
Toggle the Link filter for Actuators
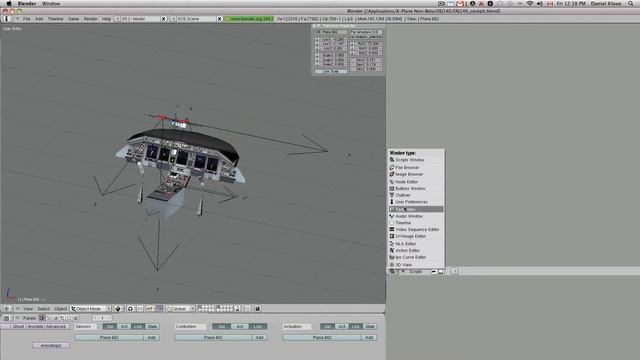click(356, 327)
